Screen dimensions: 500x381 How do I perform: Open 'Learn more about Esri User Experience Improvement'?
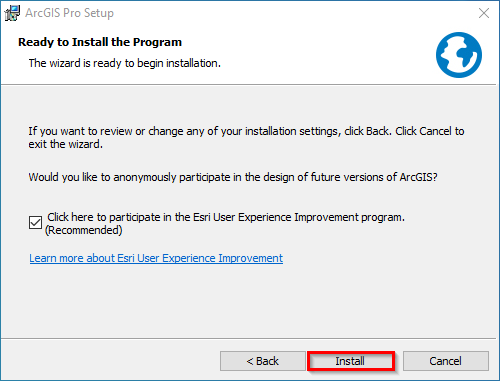click(156, 258)
